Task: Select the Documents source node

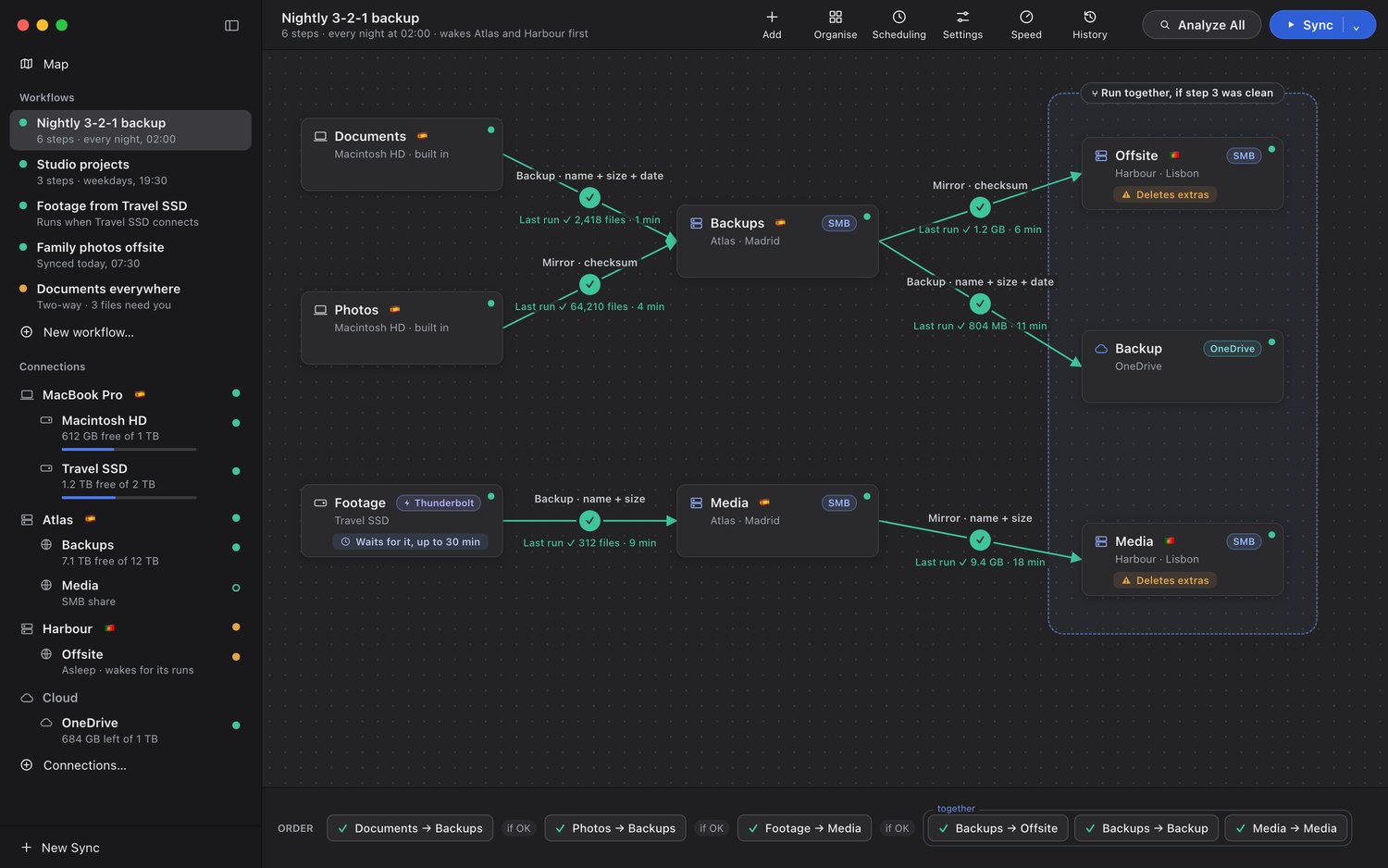Action: coord(402,155)
